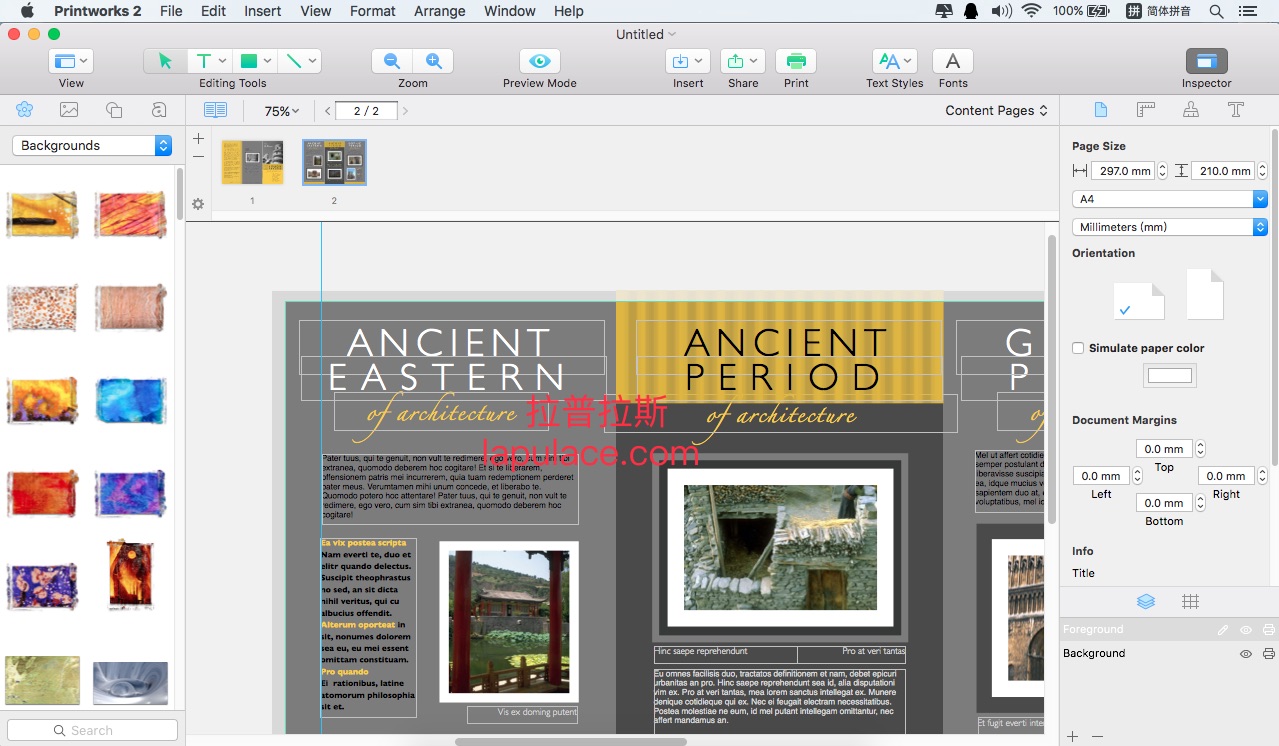Image resolution: width=1279 pixels, height=746 pixels.
Task: Select the arrow selection tool
Action: coord(165,61)
